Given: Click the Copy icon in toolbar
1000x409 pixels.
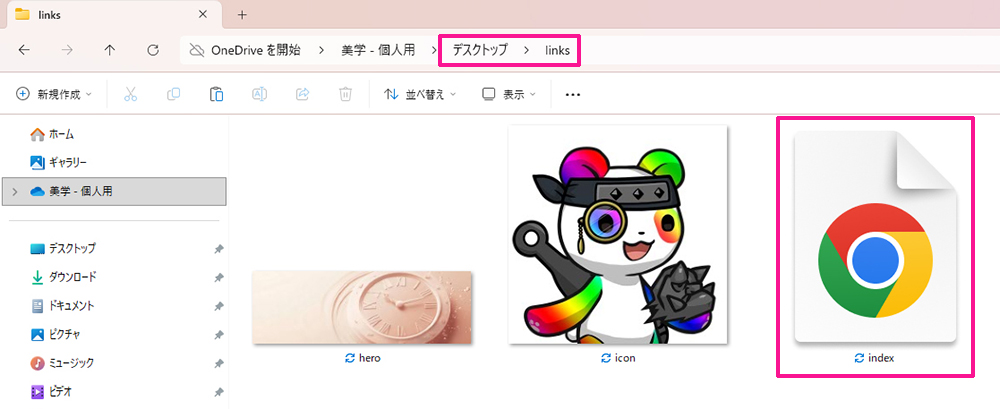Looking at the screenshot, I should click(173, 94).
